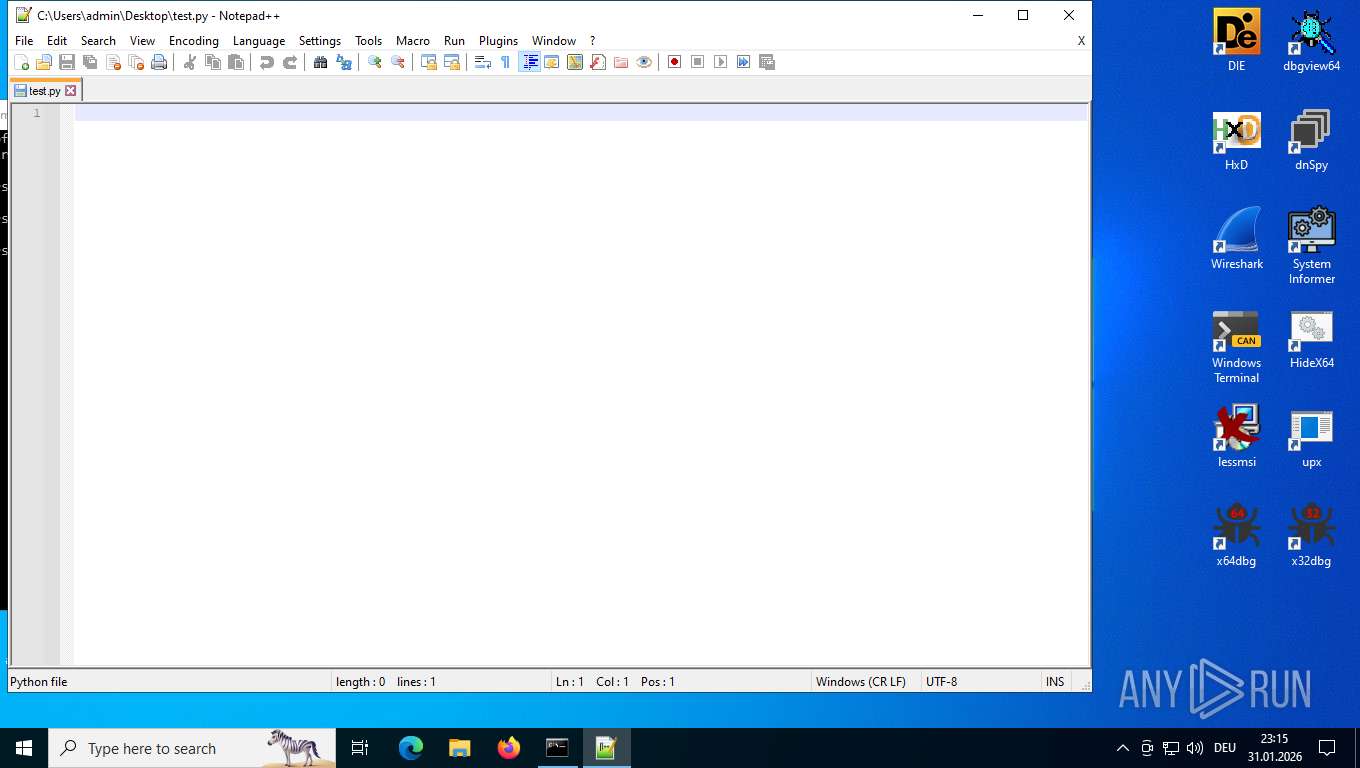Viewport: 1360px width, 768px height.
Task: Toggle file monitoring eye icon
Action: 644,62
